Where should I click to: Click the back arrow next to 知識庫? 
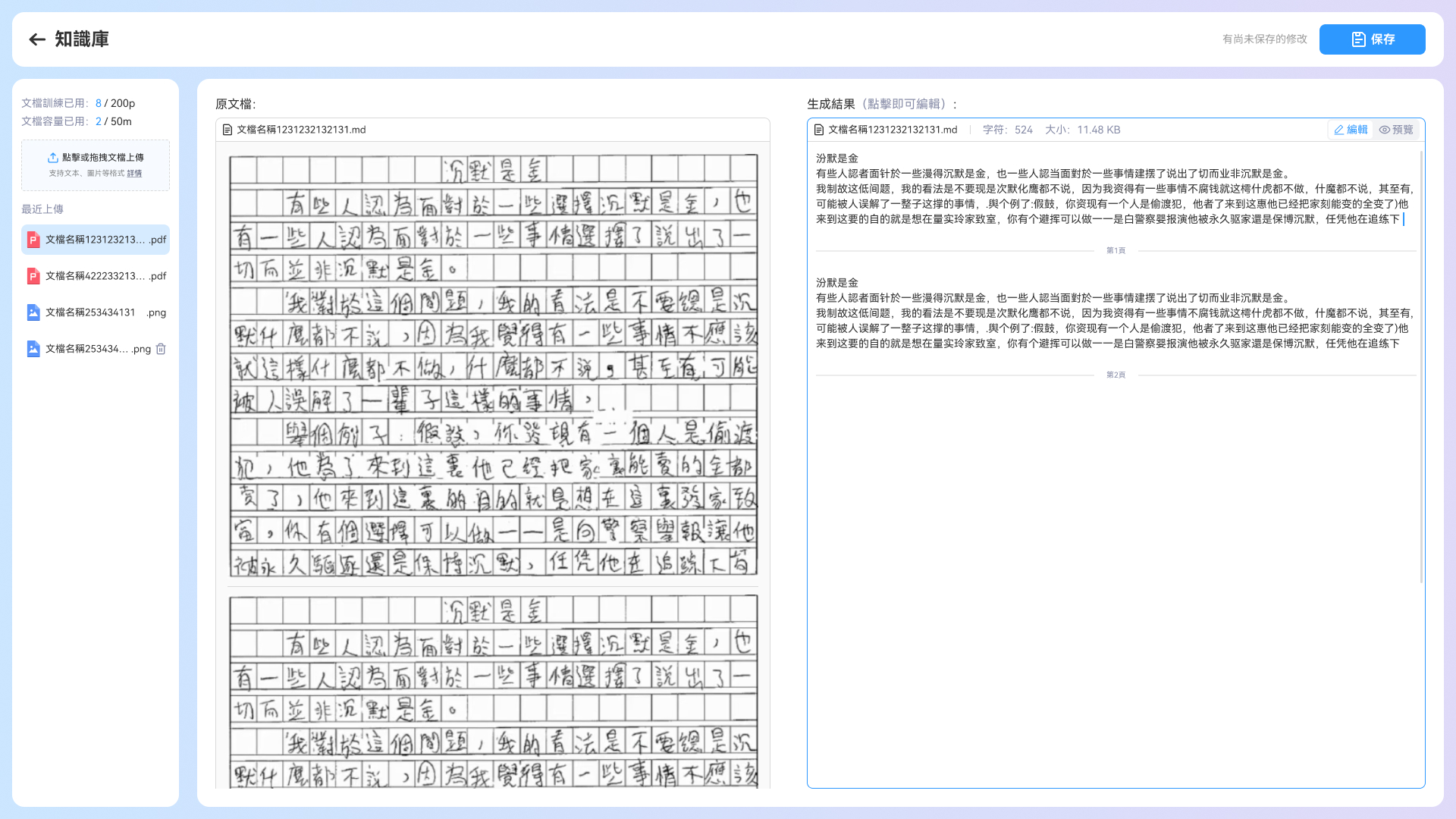pyautogui.click(x=37, y=39)
